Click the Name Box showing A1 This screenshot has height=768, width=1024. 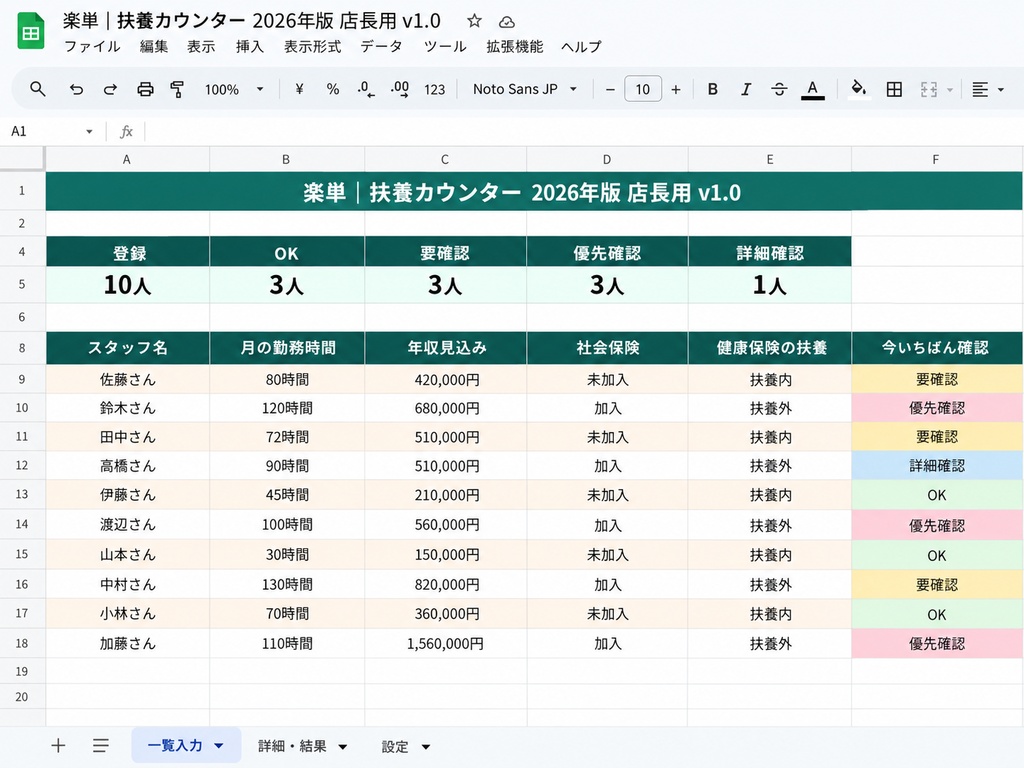point(51,131)
